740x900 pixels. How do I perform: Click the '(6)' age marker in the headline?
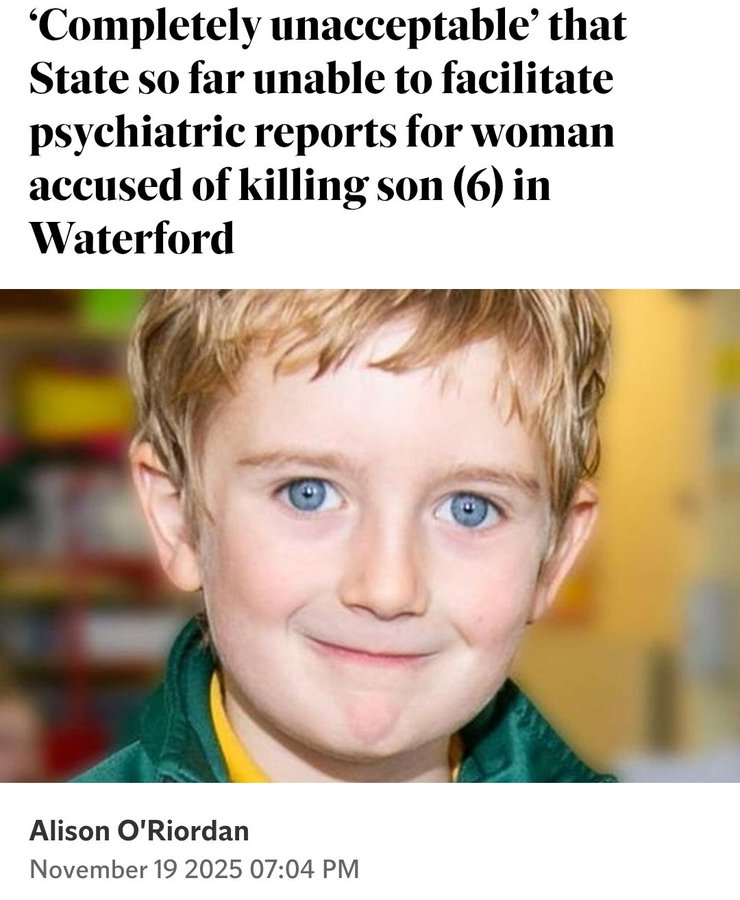[479, 185]
